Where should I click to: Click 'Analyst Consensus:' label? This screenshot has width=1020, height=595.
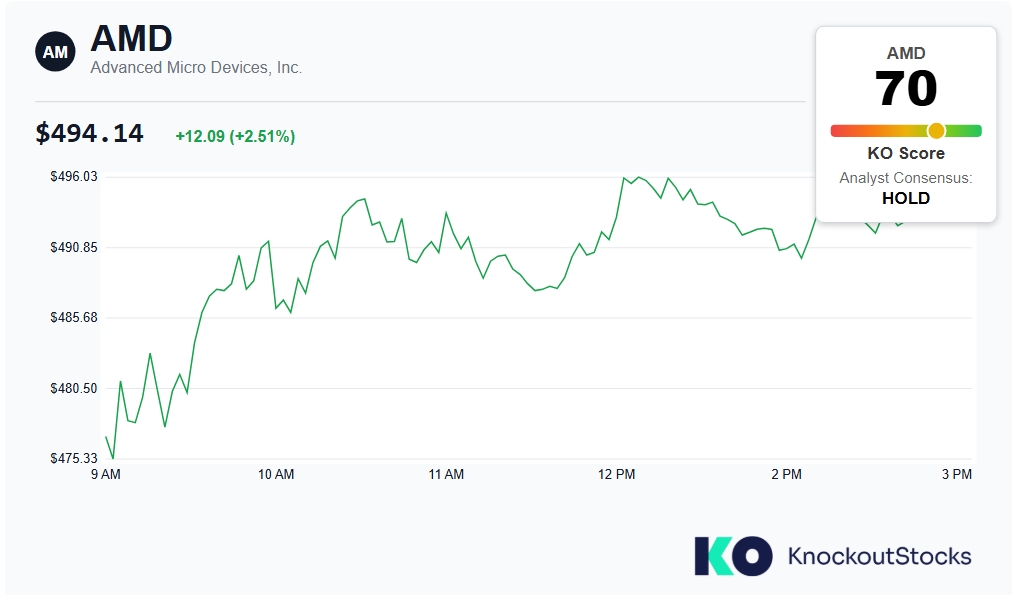[906, 178]
